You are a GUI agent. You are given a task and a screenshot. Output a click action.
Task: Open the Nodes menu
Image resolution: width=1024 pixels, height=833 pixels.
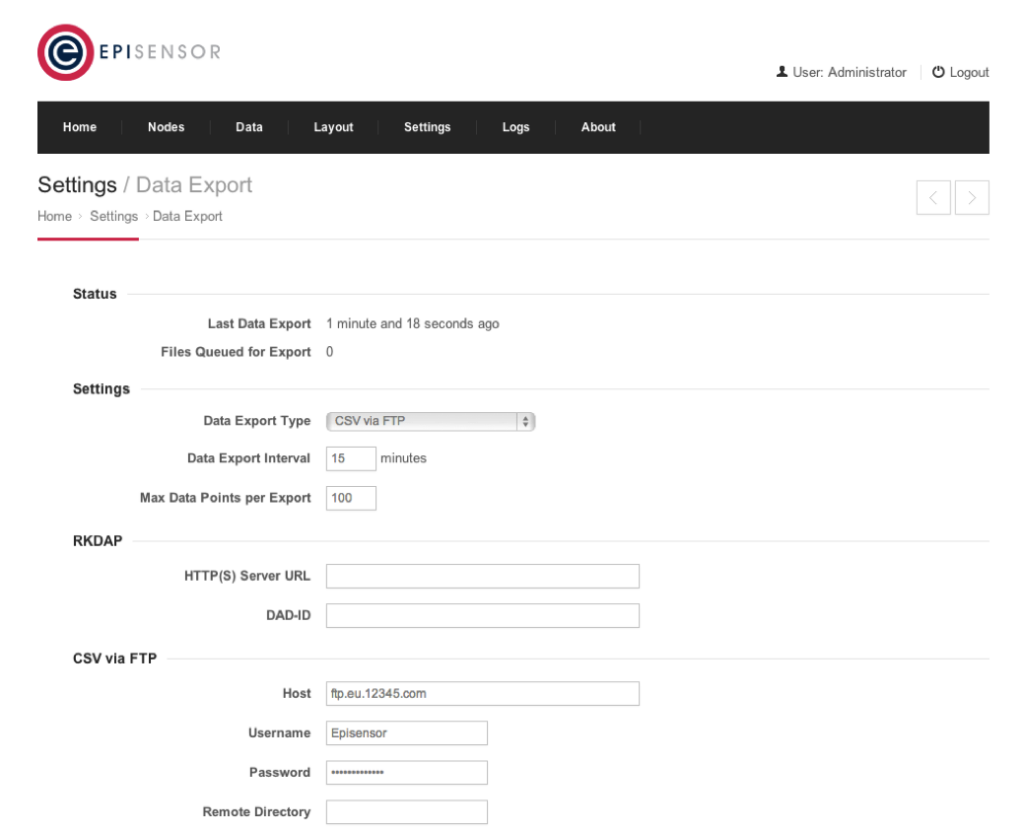(166, 127)
